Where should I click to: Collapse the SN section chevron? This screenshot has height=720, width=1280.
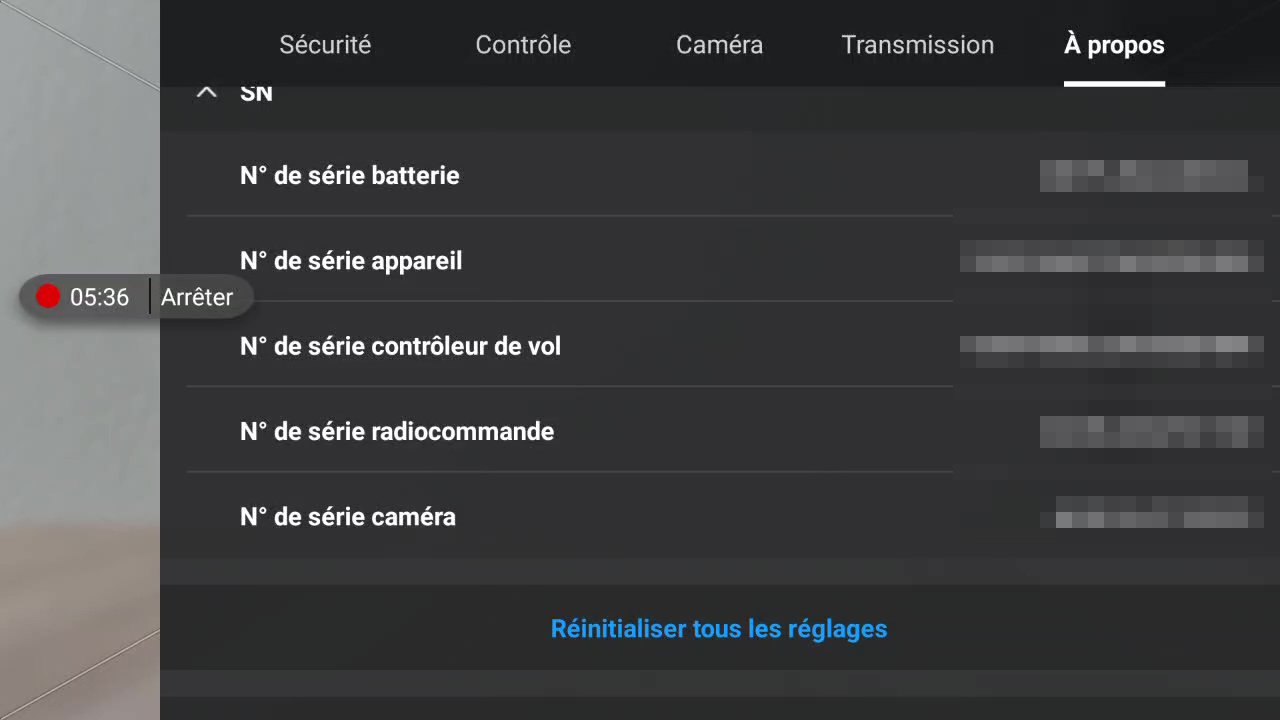point(207,93)
